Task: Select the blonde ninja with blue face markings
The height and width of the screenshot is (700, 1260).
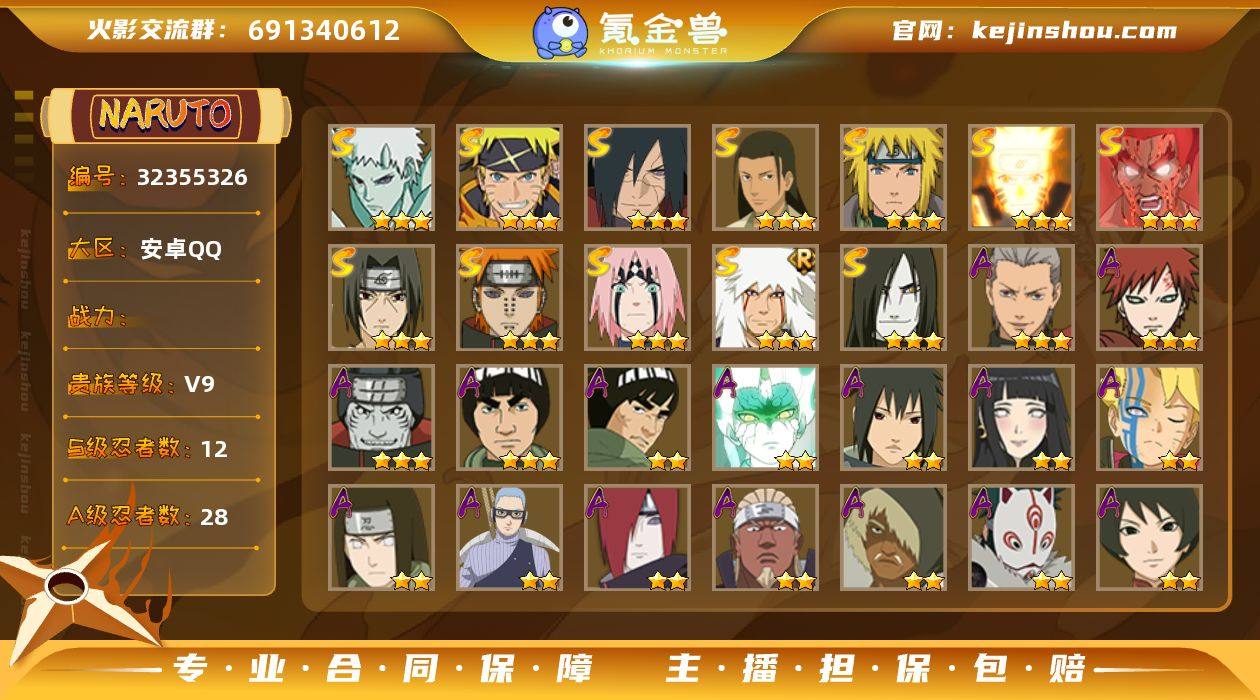Action: 1149,418
